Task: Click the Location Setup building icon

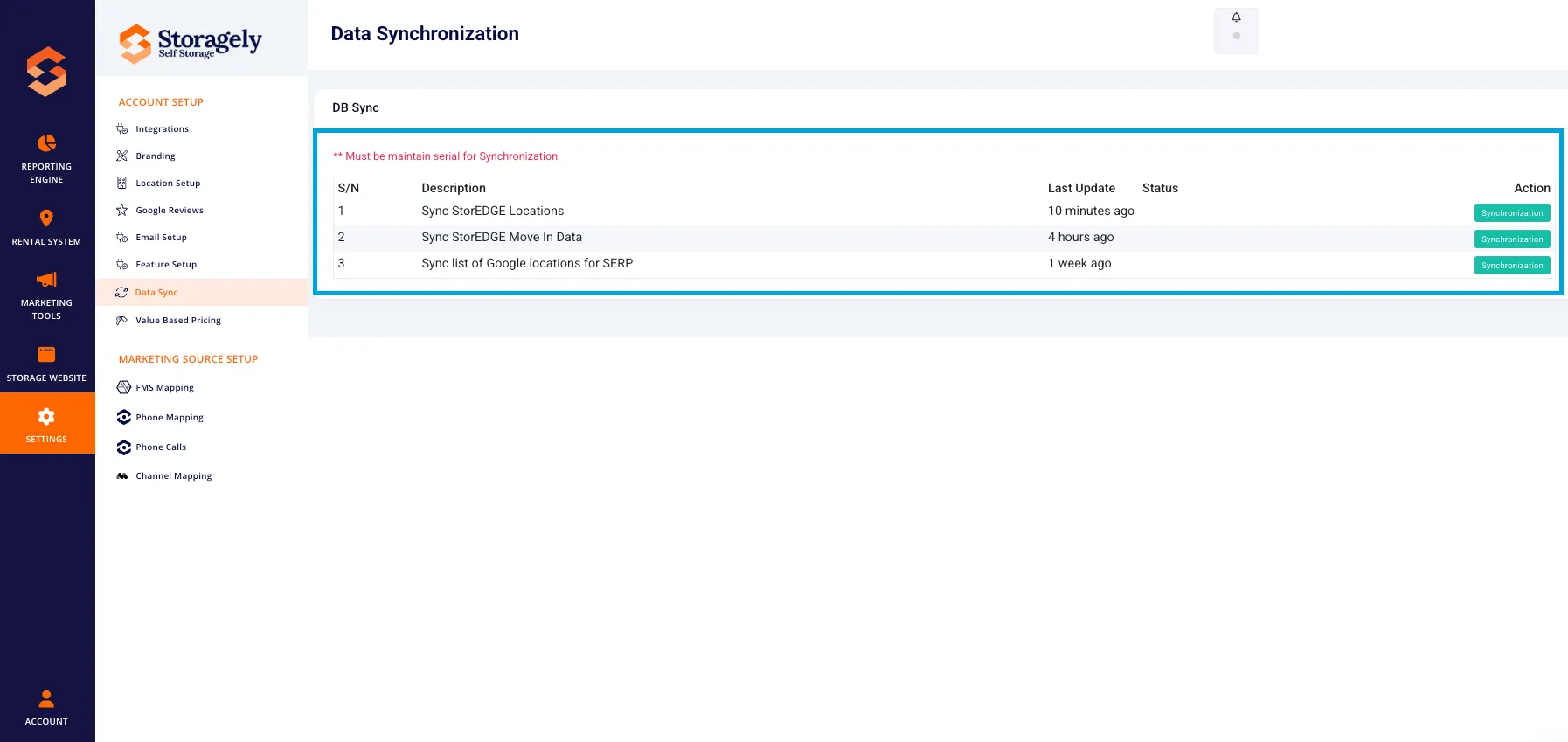Action: [122, 183]
